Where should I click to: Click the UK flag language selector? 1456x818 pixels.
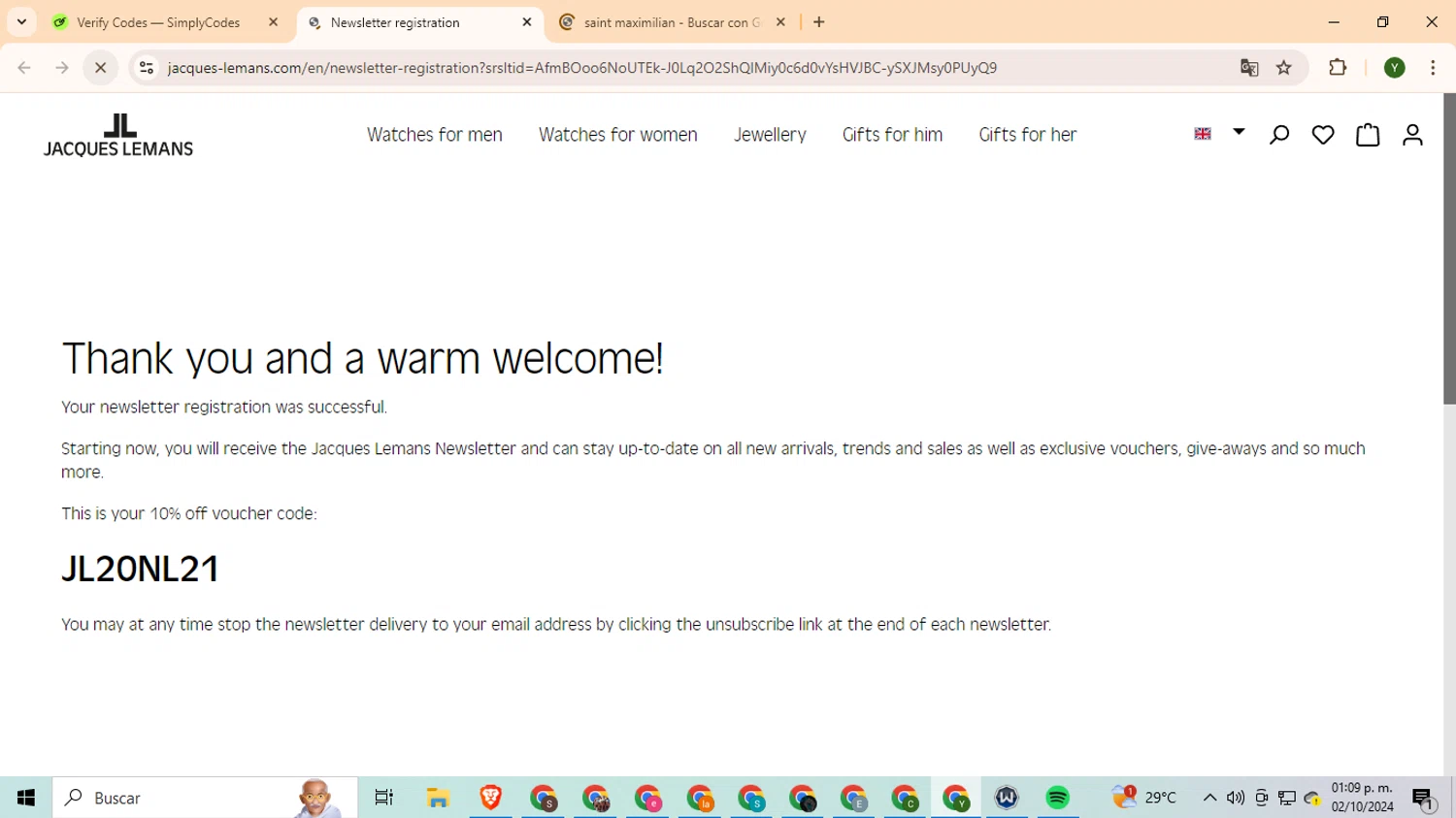(x=1203, y=134)
